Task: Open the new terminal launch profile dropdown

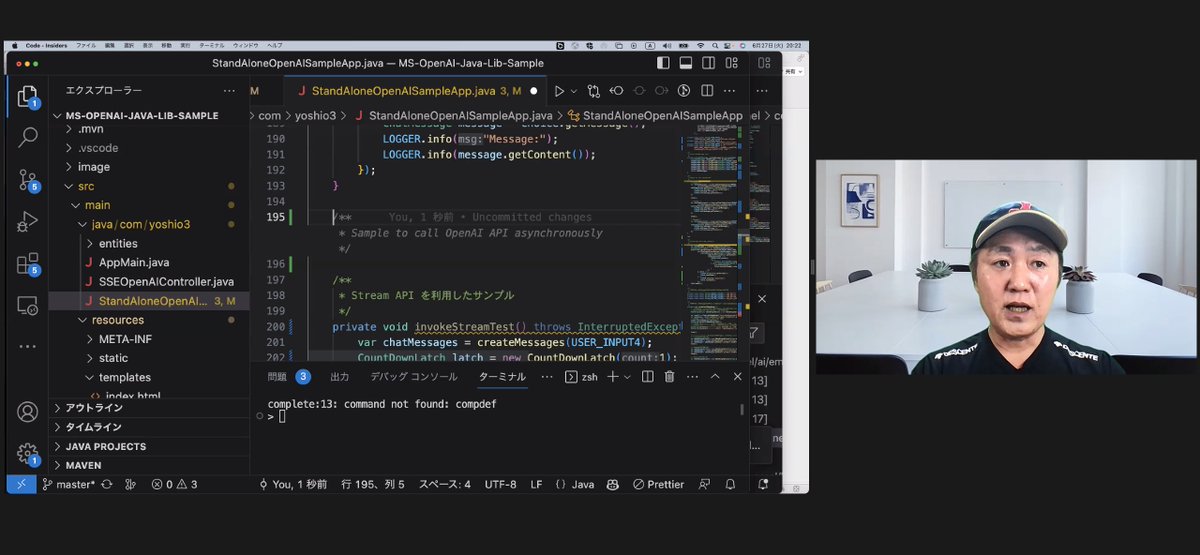Action: 627,377
